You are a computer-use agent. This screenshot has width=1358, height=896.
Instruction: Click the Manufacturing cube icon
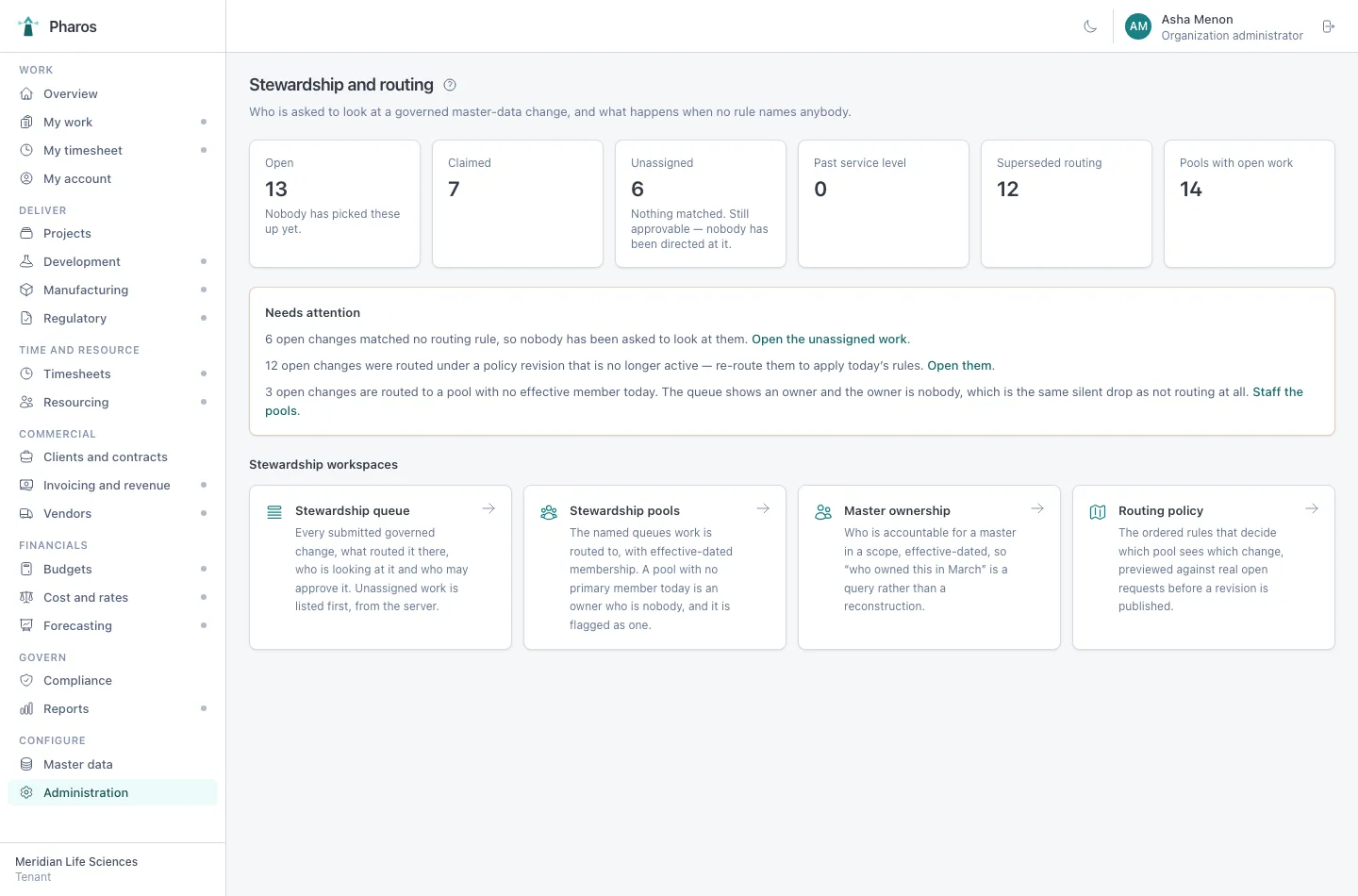coord(26,290)
